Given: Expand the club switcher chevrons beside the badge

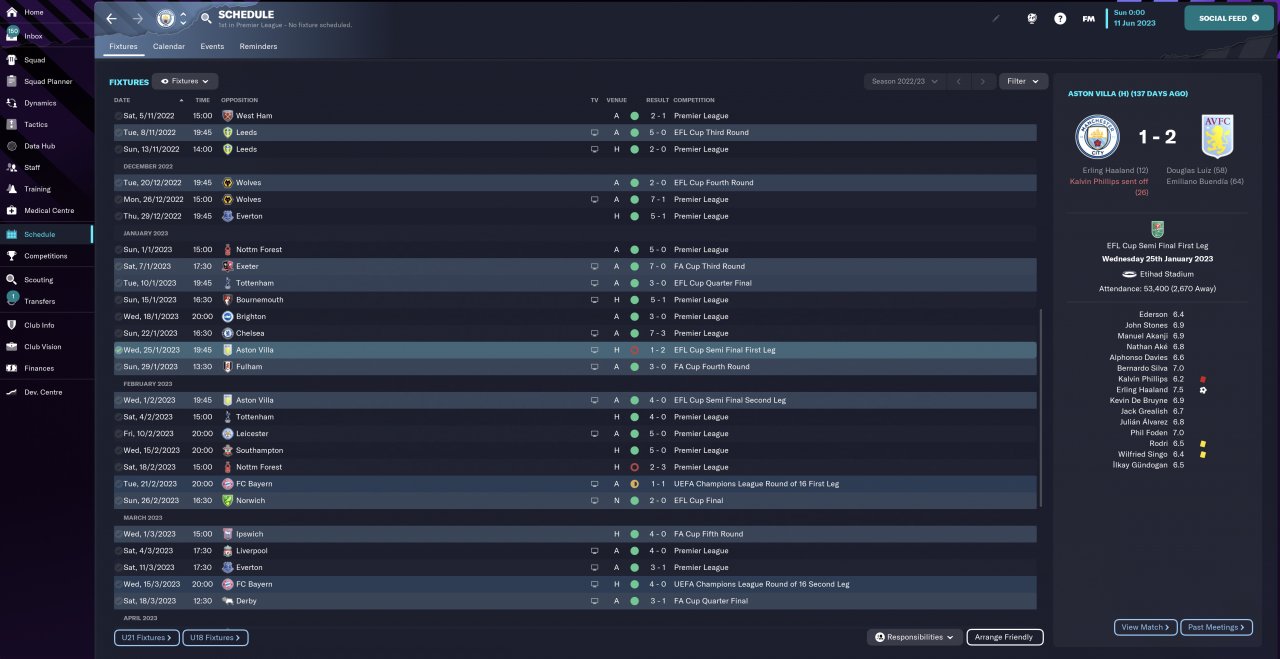Looking at the screenshot, I should (x=183, y=18).
